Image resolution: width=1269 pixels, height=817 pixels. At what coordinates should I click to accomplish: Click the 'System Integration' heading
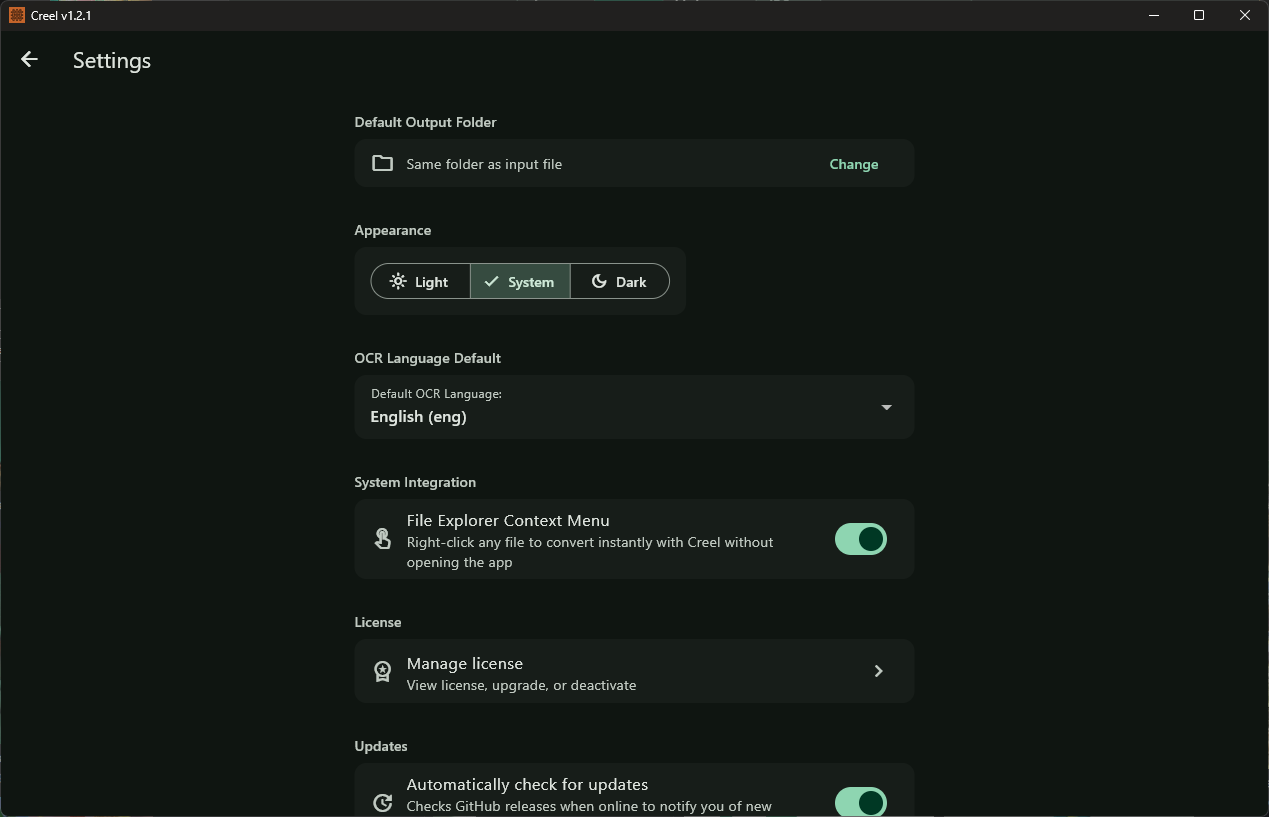coord(415,482)
